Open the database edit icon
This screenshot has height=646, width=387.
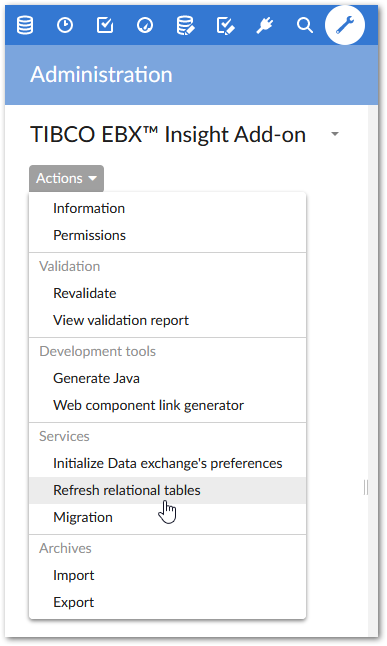click(185, 26)
